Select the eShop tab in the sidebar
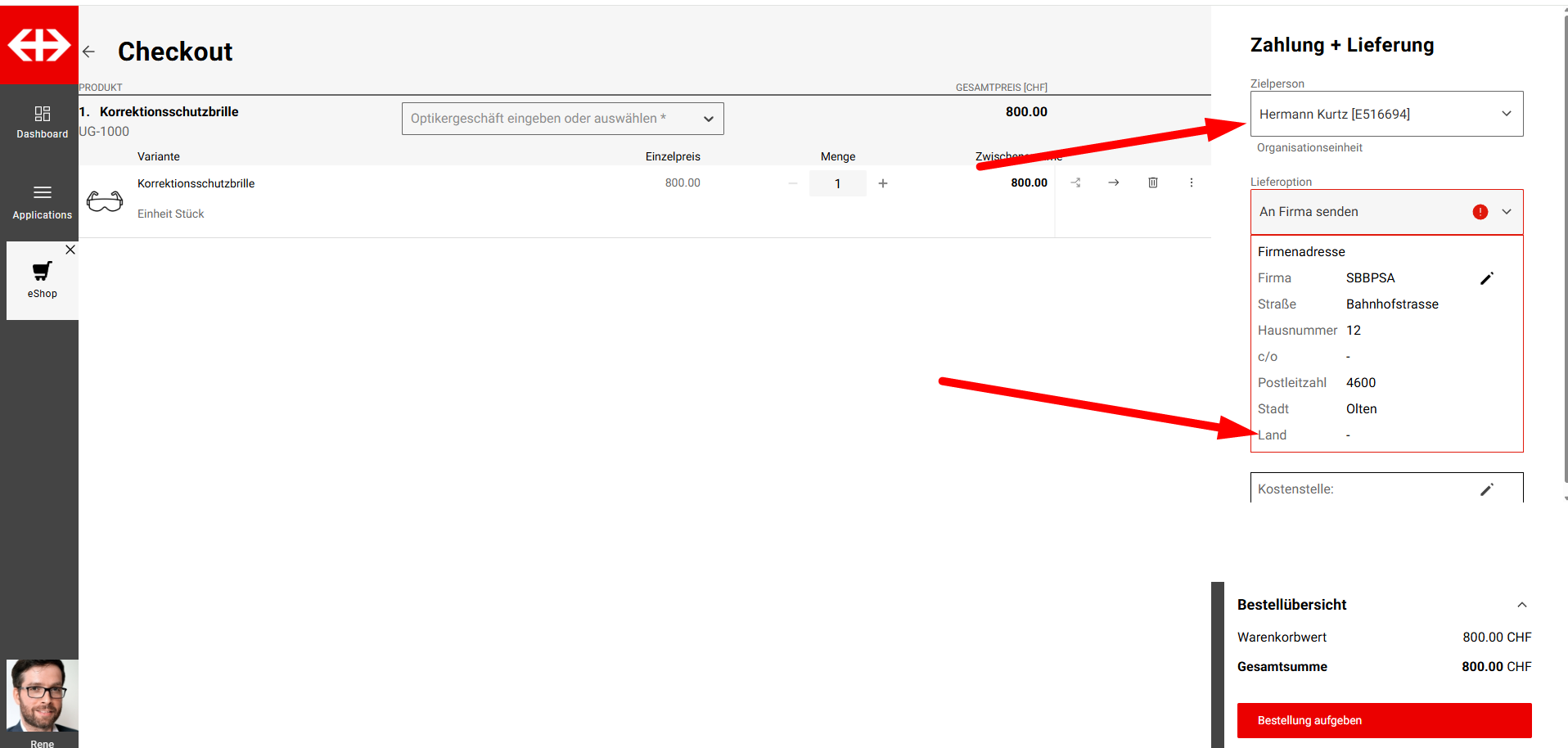 pyautogui.click(x=42, y=280)
